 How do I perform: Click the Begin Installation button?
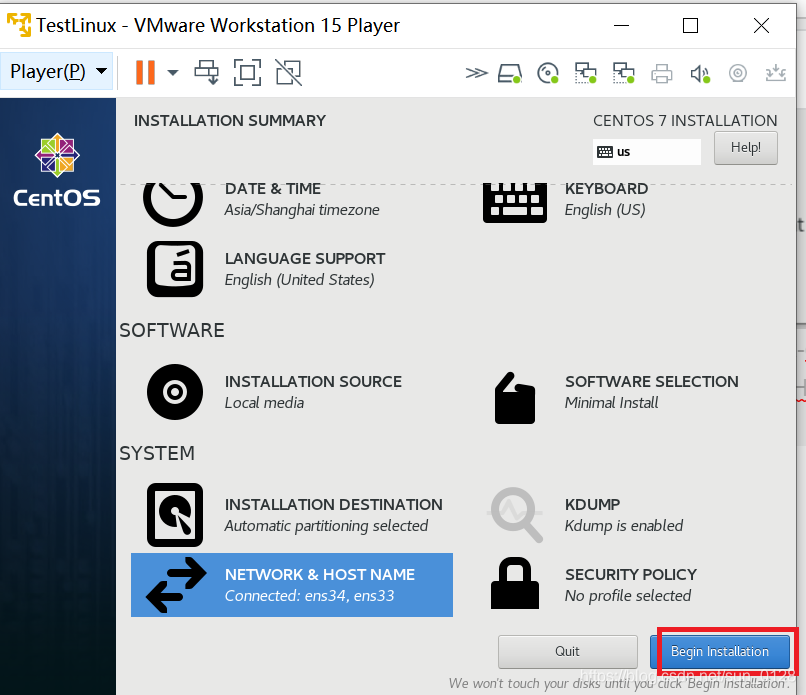720,652
